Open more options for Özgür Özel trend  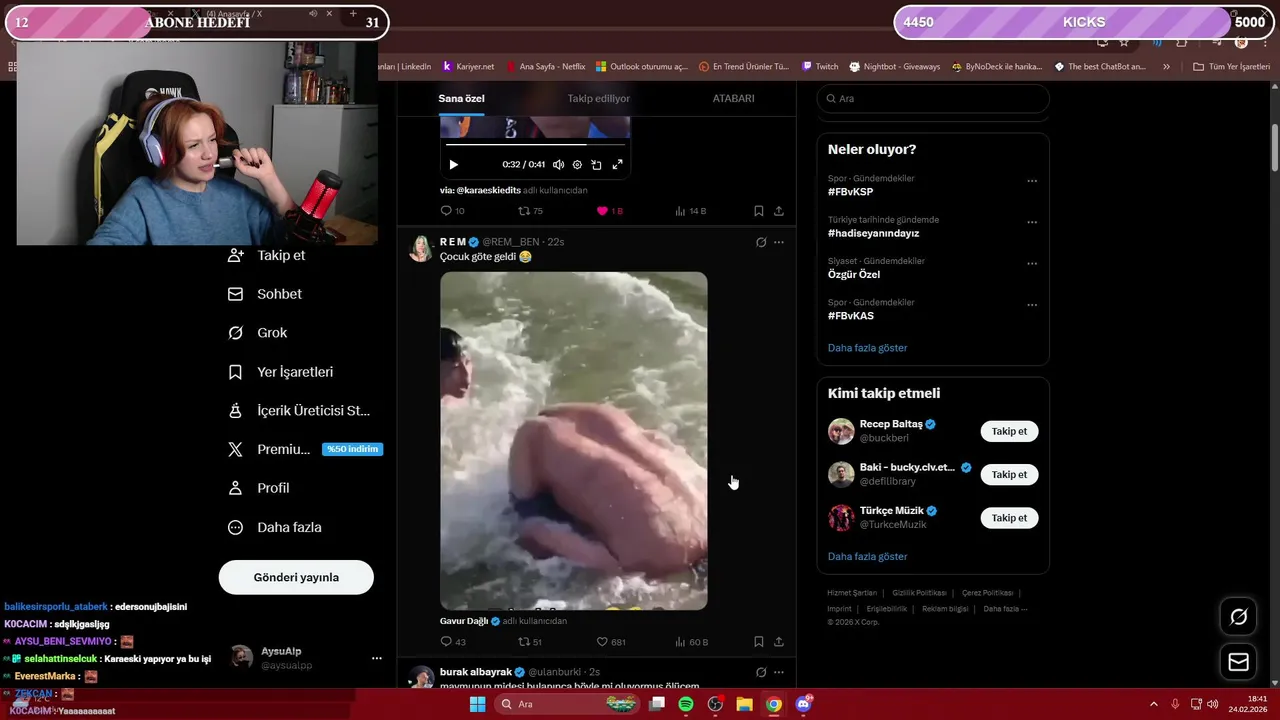click(1032, 264)
